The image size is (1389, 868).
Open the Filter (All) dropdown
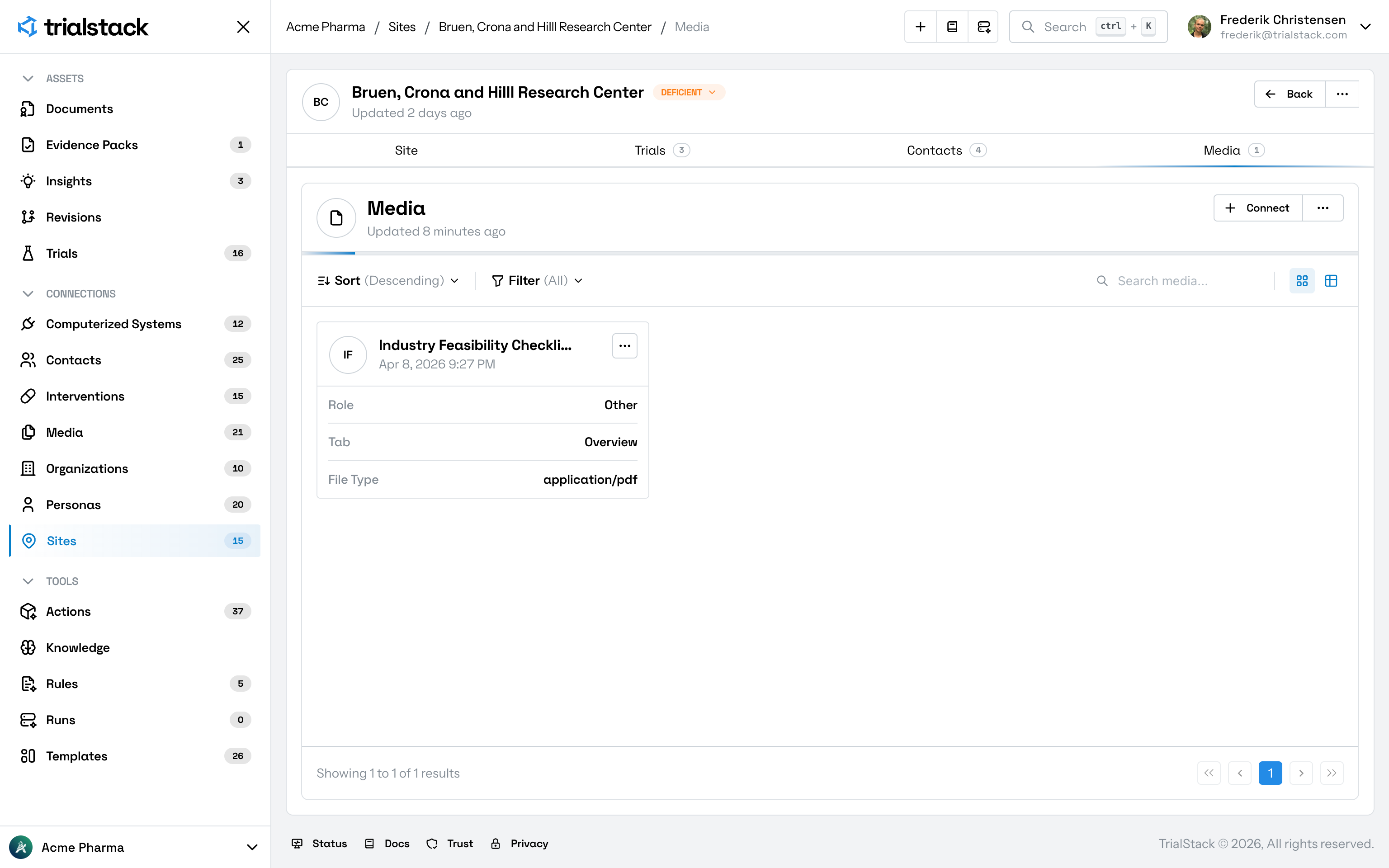click(537, 281)
